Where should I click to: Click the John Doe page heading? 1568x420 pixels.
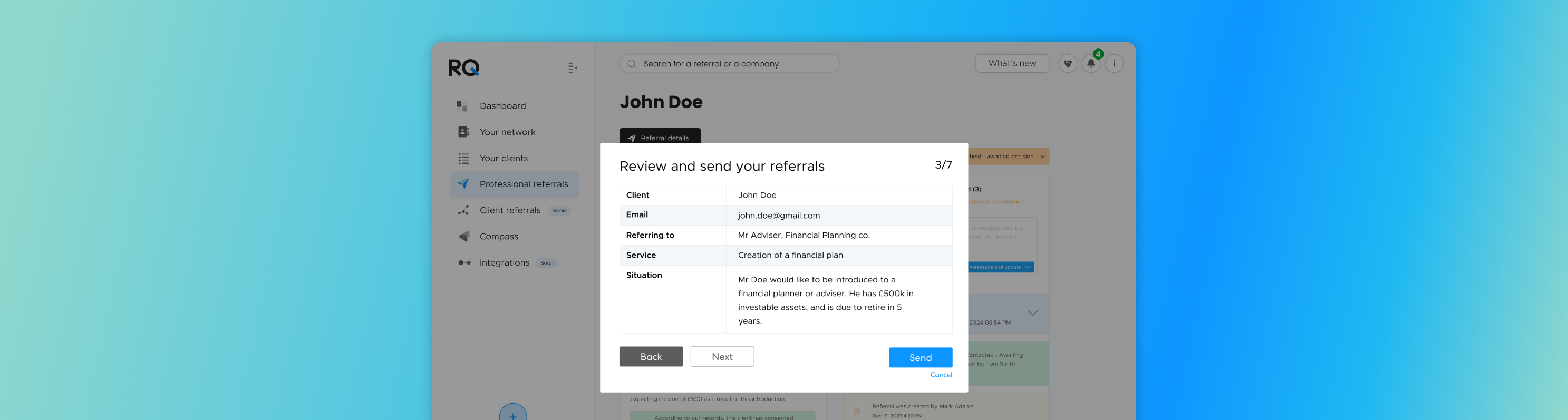(x=661, y=102)
